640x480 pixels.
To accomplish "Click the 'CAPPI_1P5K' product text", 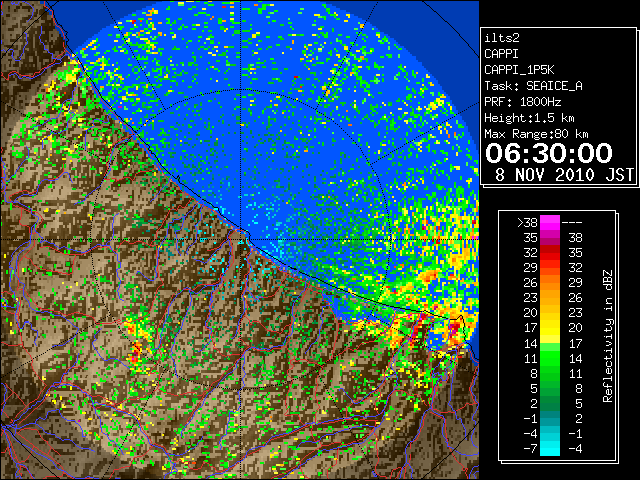I will coord(519,70).
